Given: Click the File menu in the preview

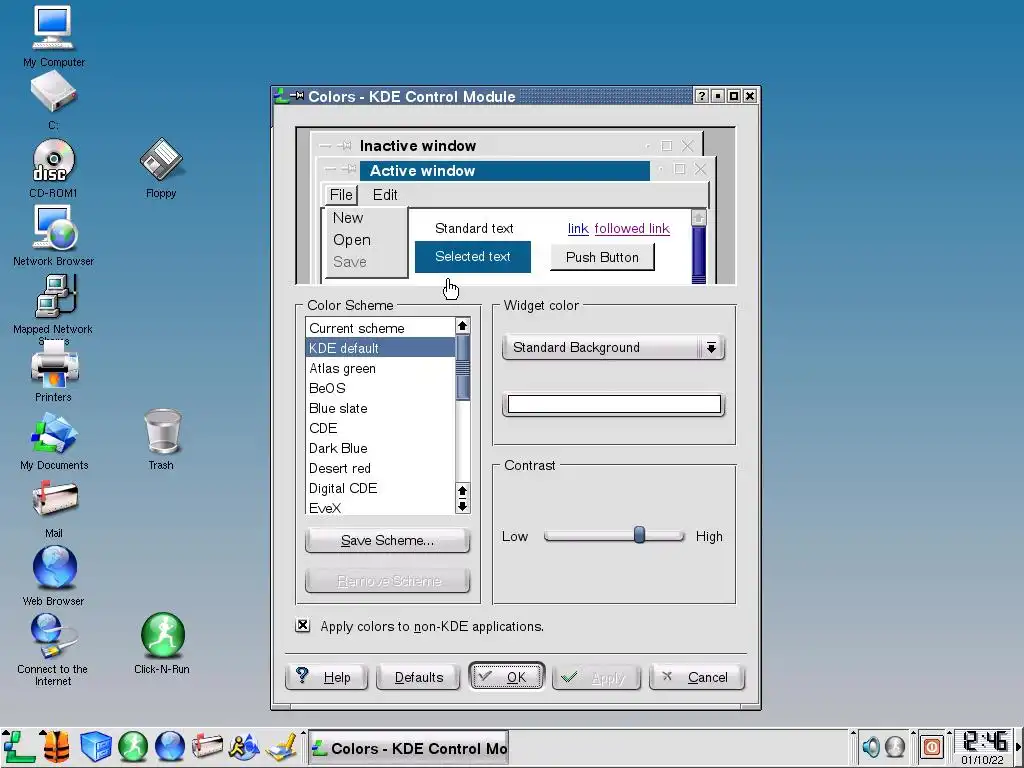Looking at the screenshot, I should 341,195.
